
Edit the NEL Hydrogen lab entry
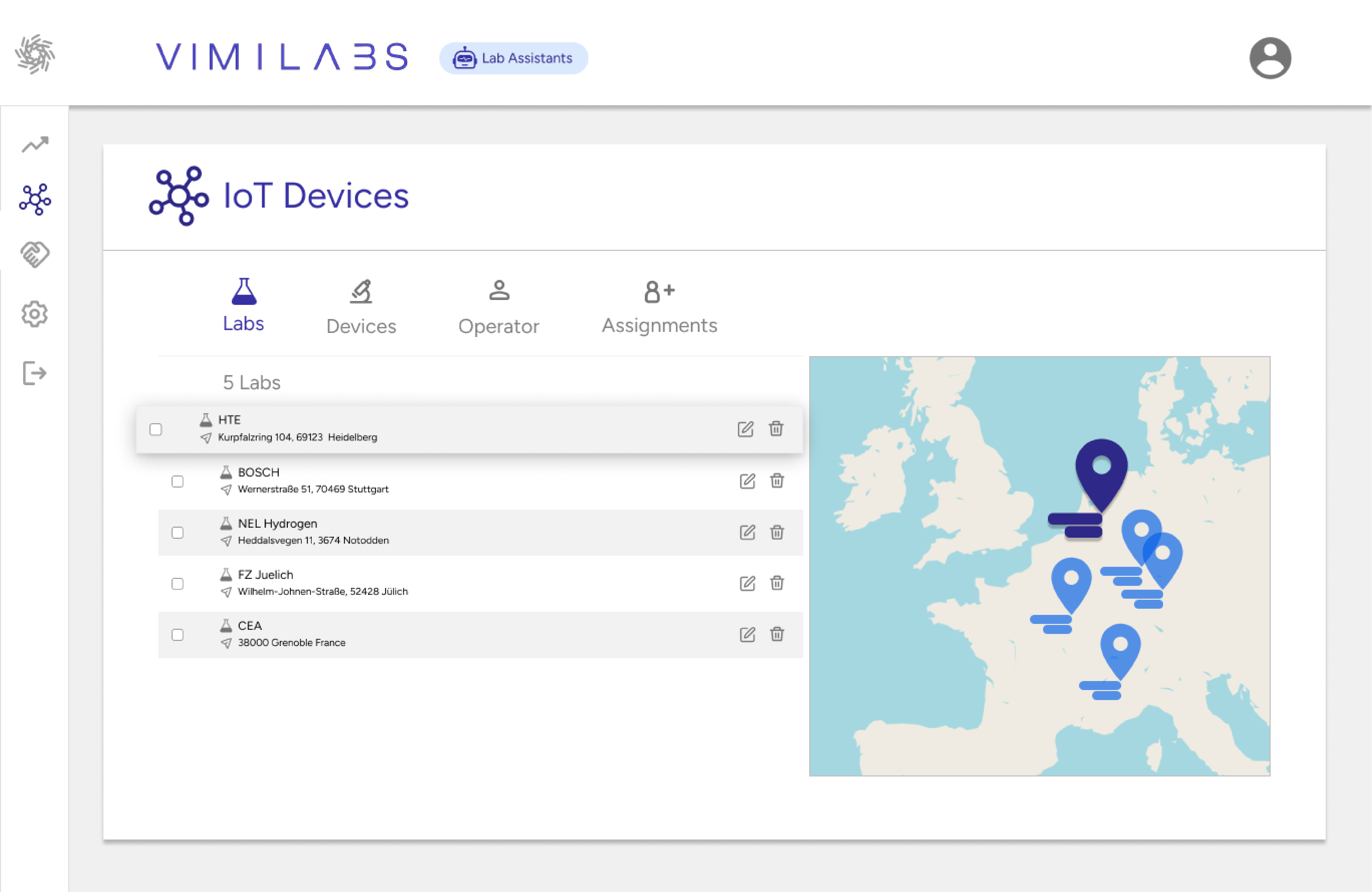pos(747,532)
